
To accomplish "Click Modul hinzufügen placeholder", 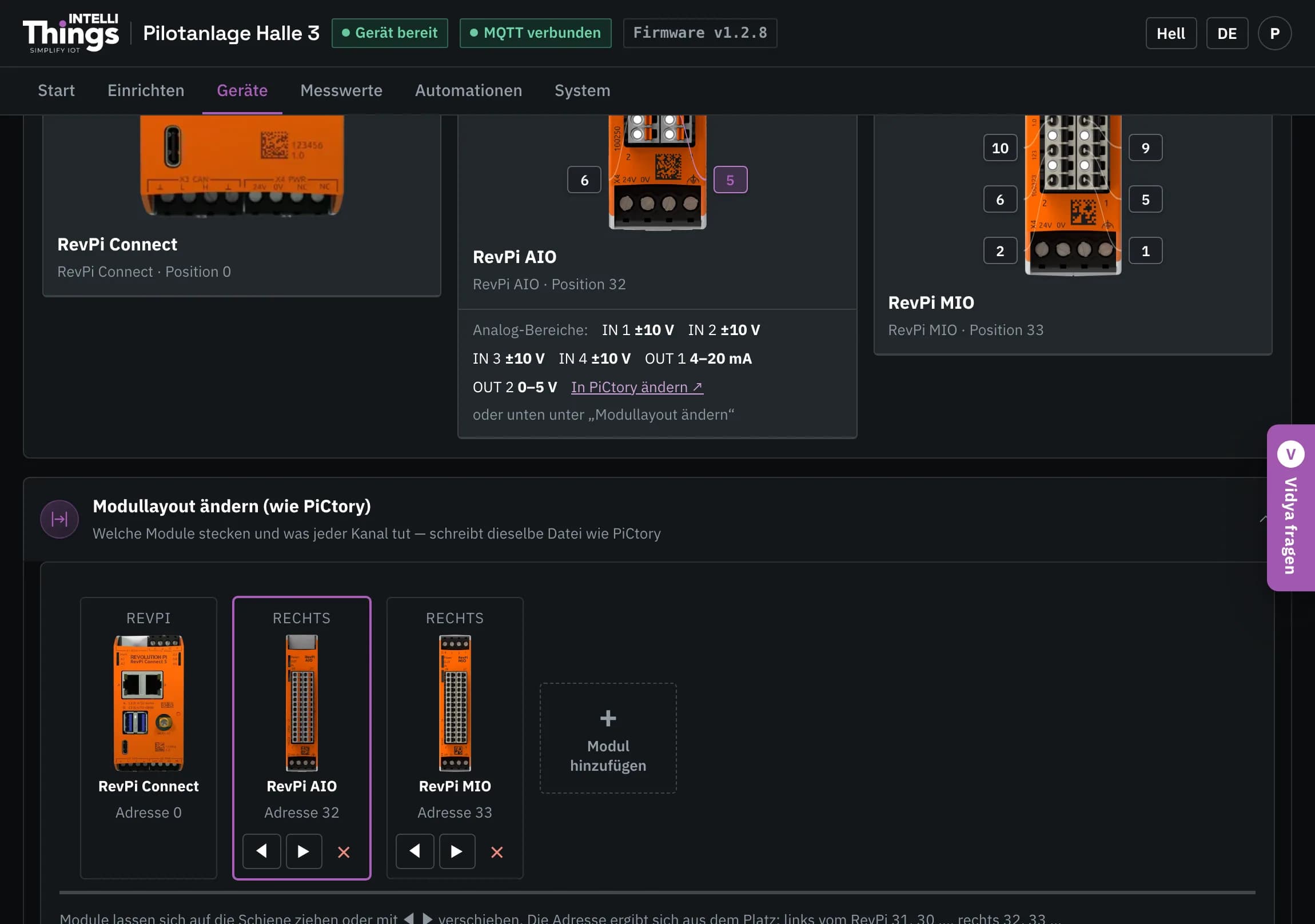I will [x=608, y=738].
